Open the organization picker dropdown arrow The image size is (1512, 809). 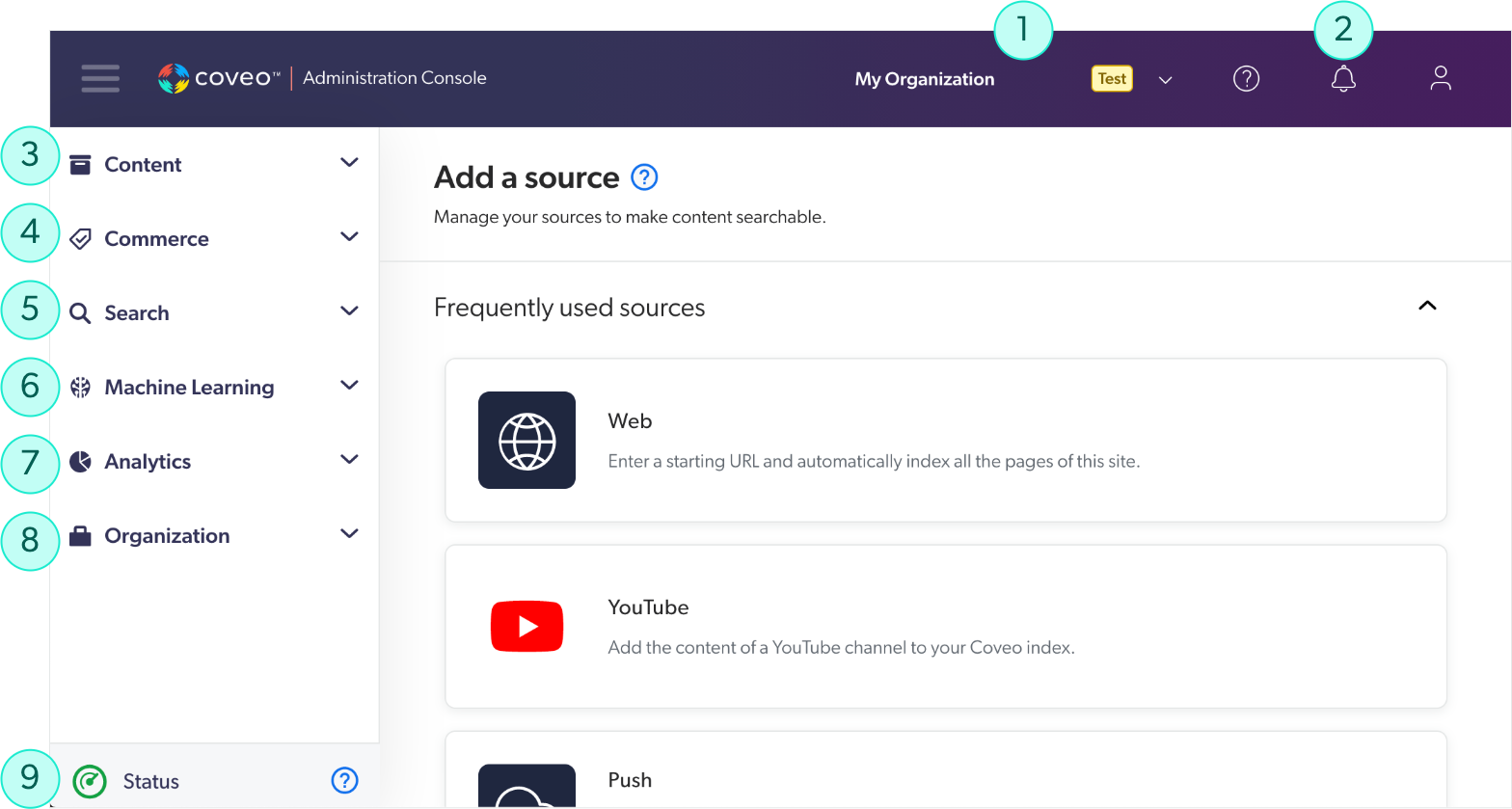(x=1165, y=79)
